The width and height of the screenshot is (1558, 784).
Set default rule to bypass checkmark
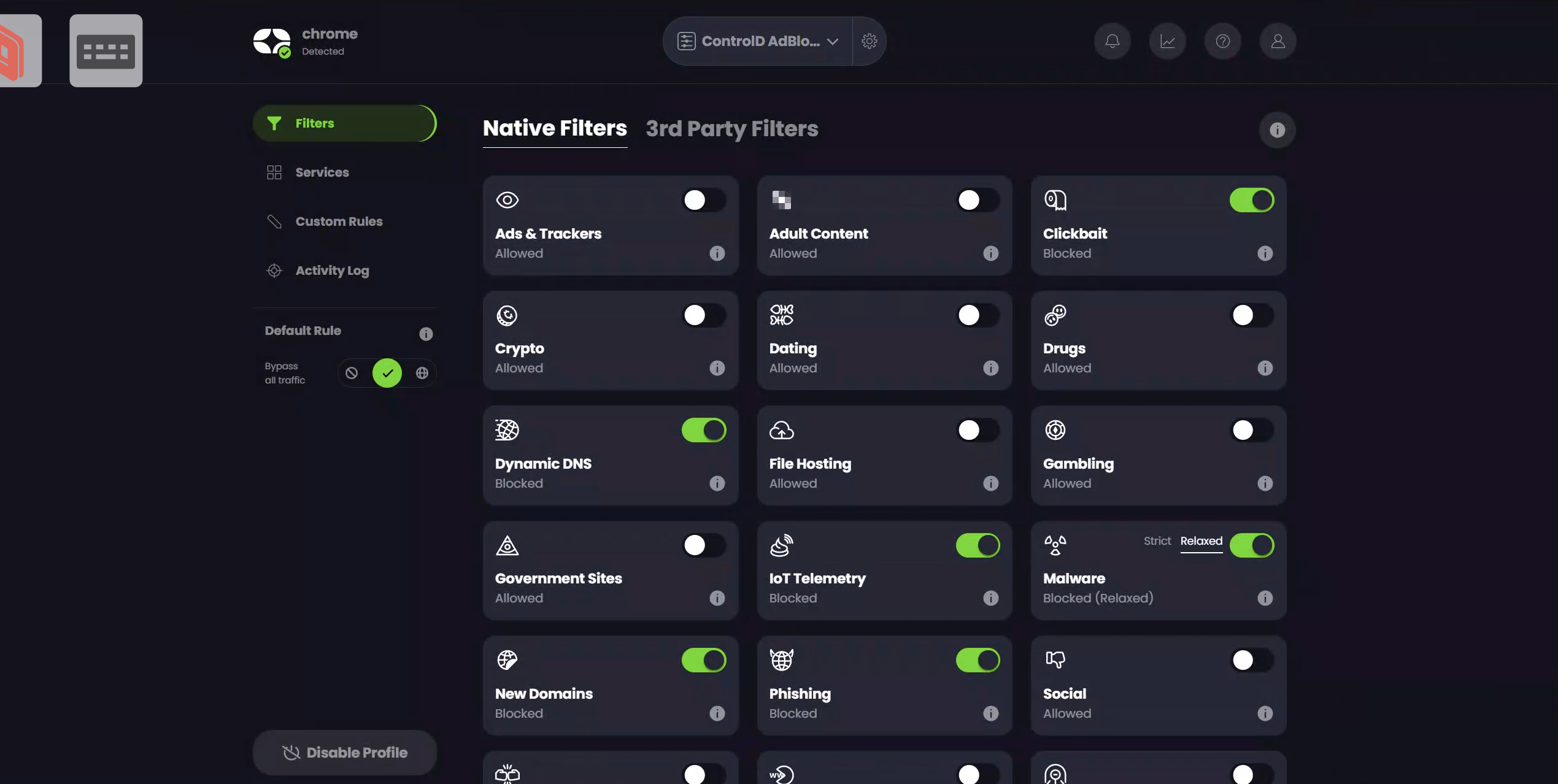387,373
